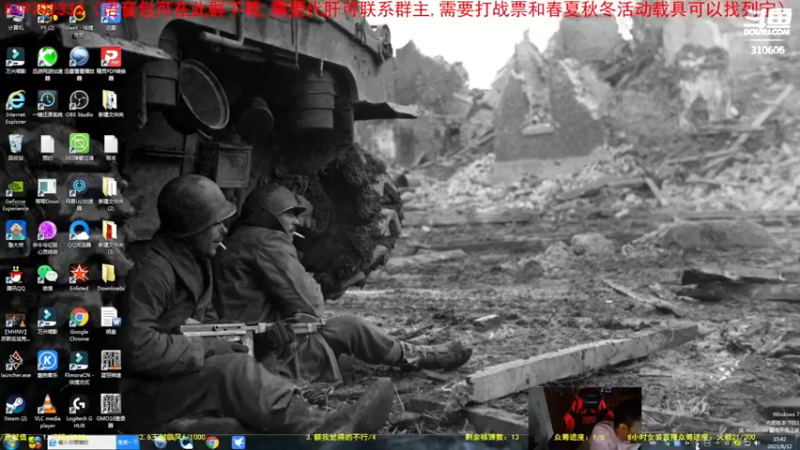This screenshot has height=450, width=800.
Task: Launch the purple 心灵终结 game icon
Action: pyautogui.click(x=47, y=237)
